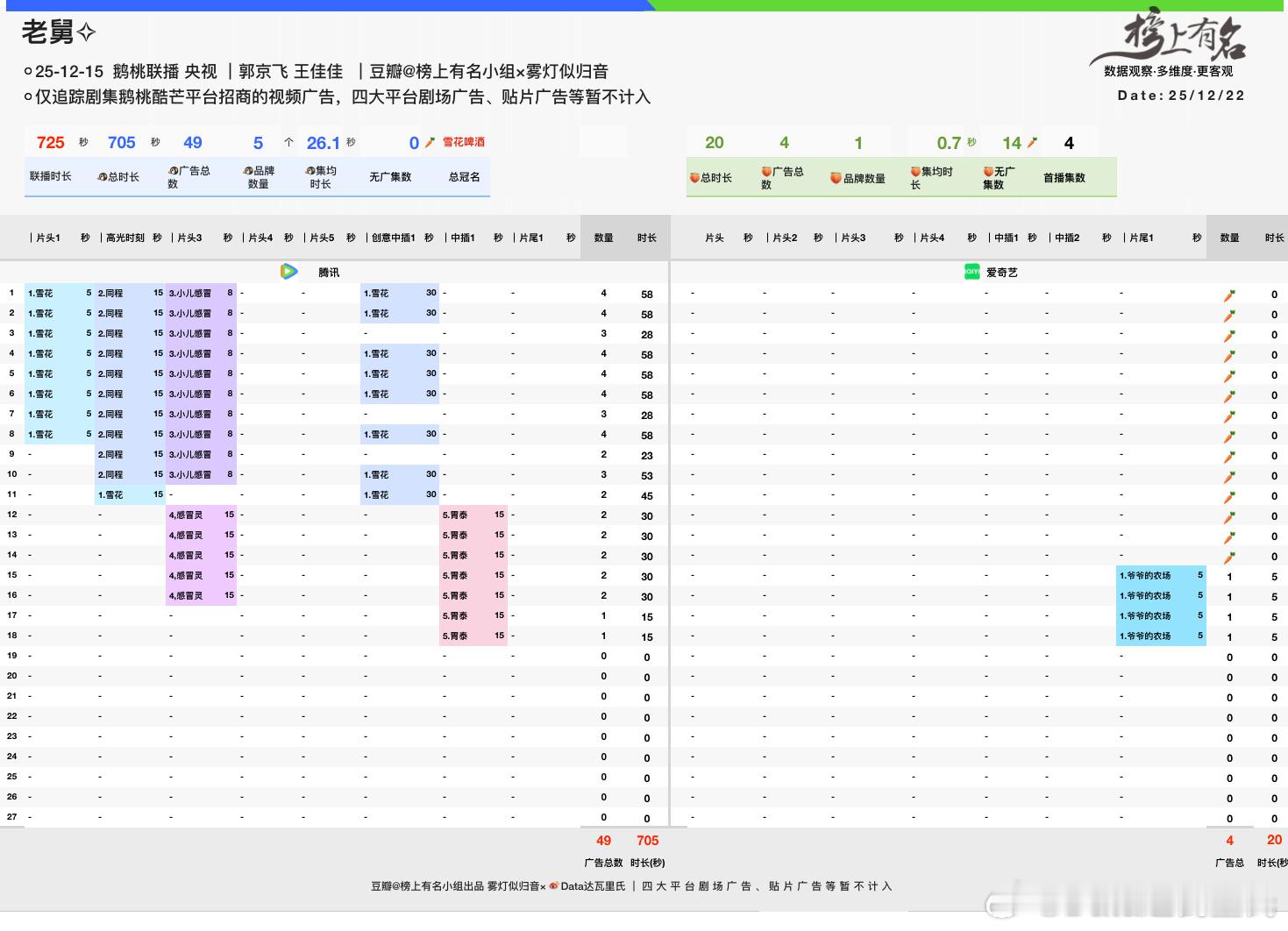Click the carrot icon before Data达瓦里氏 credit
The image size is (1288, 931).
point(553,887)
